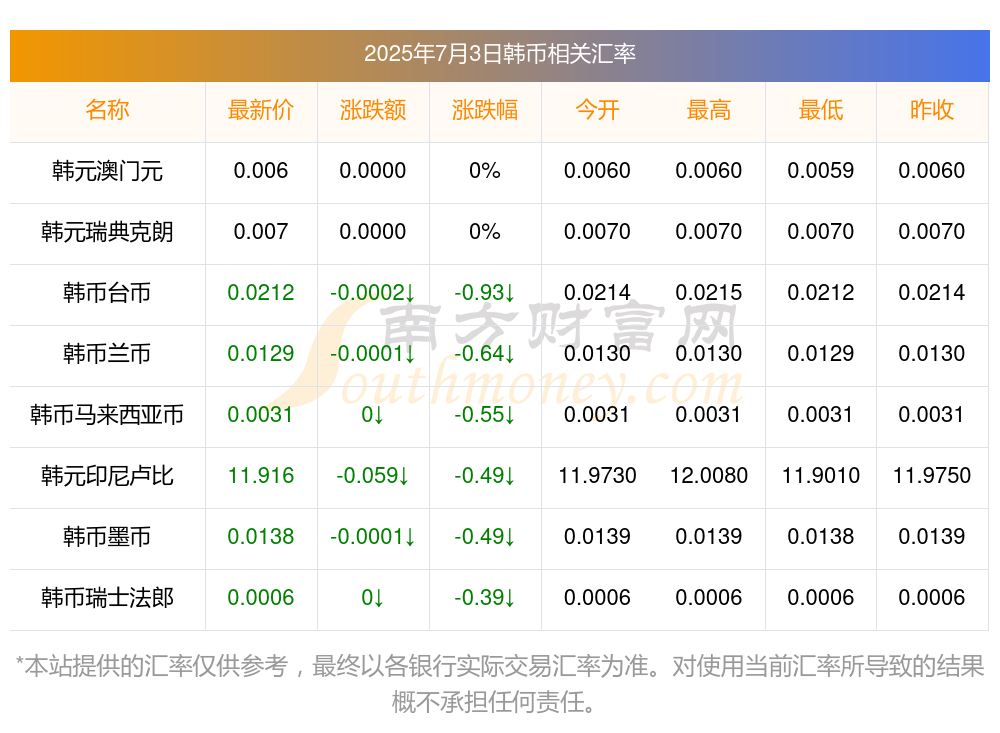This screenshot has width=1000, height=733.
Task: Click the 0% change in 韩元澳门元 row
Action: coord(485,171)
